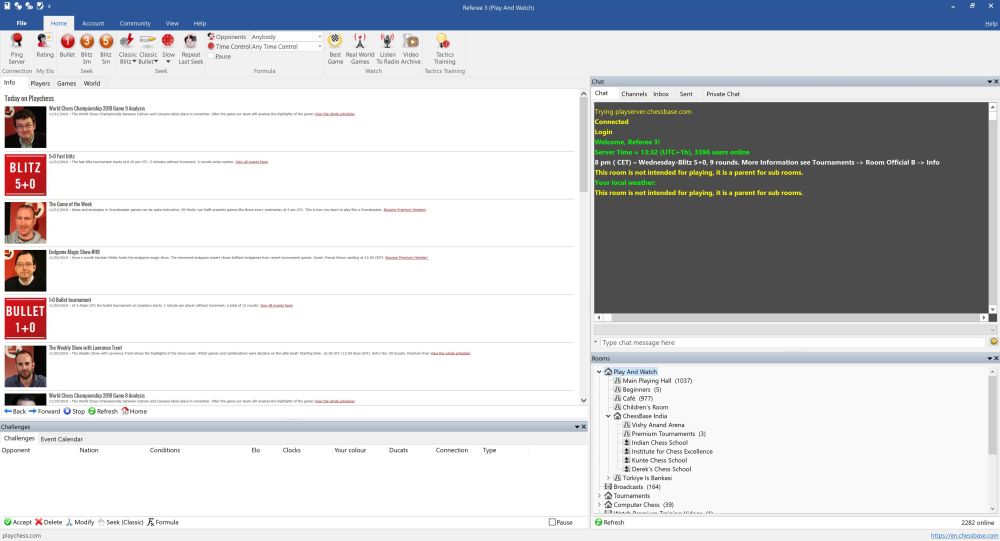
Task: Collapse the ChessBase India tree node
Action: coord(608,416)
